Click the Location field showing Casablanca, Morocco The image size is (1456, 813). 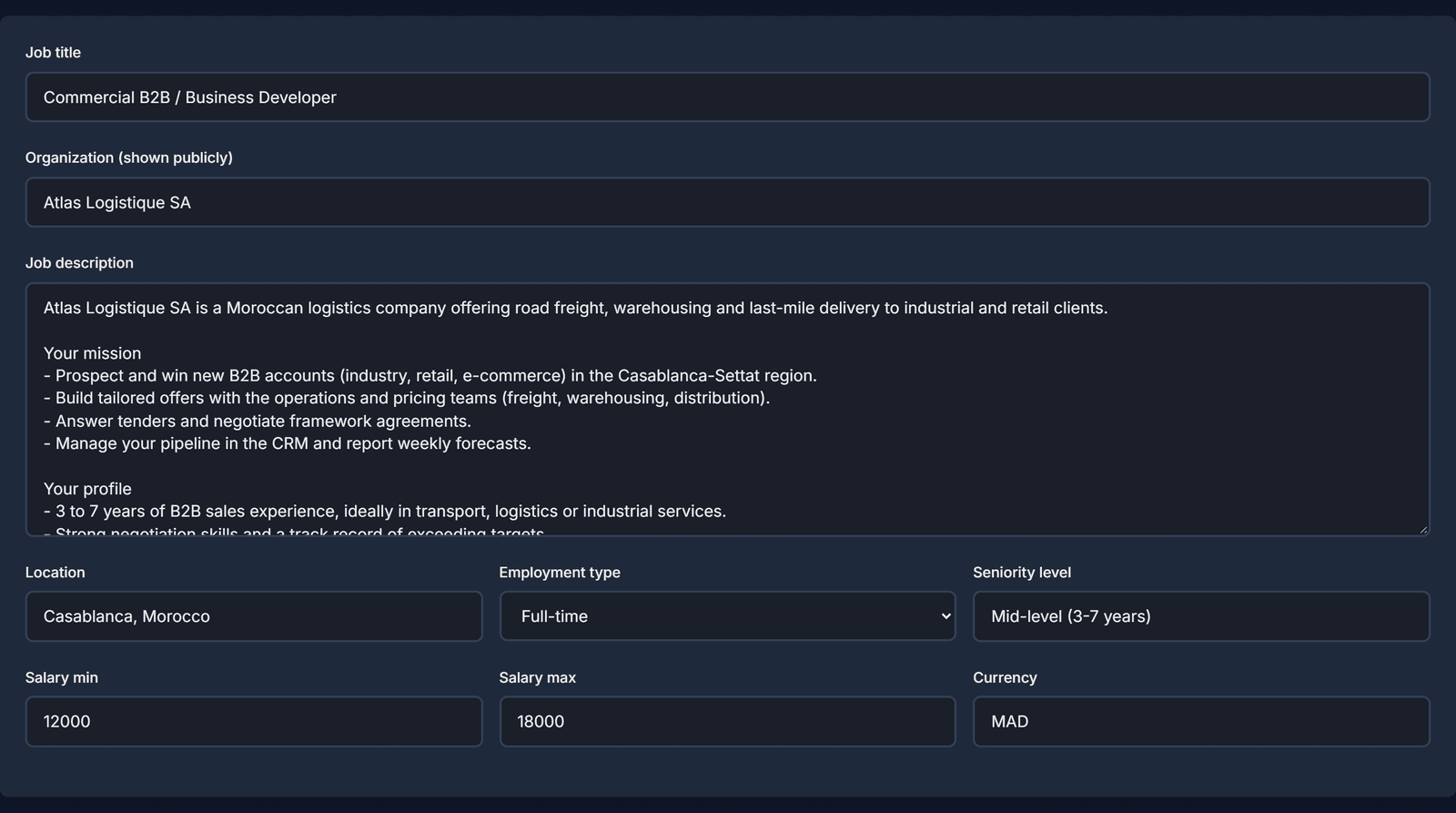point(254,616)
